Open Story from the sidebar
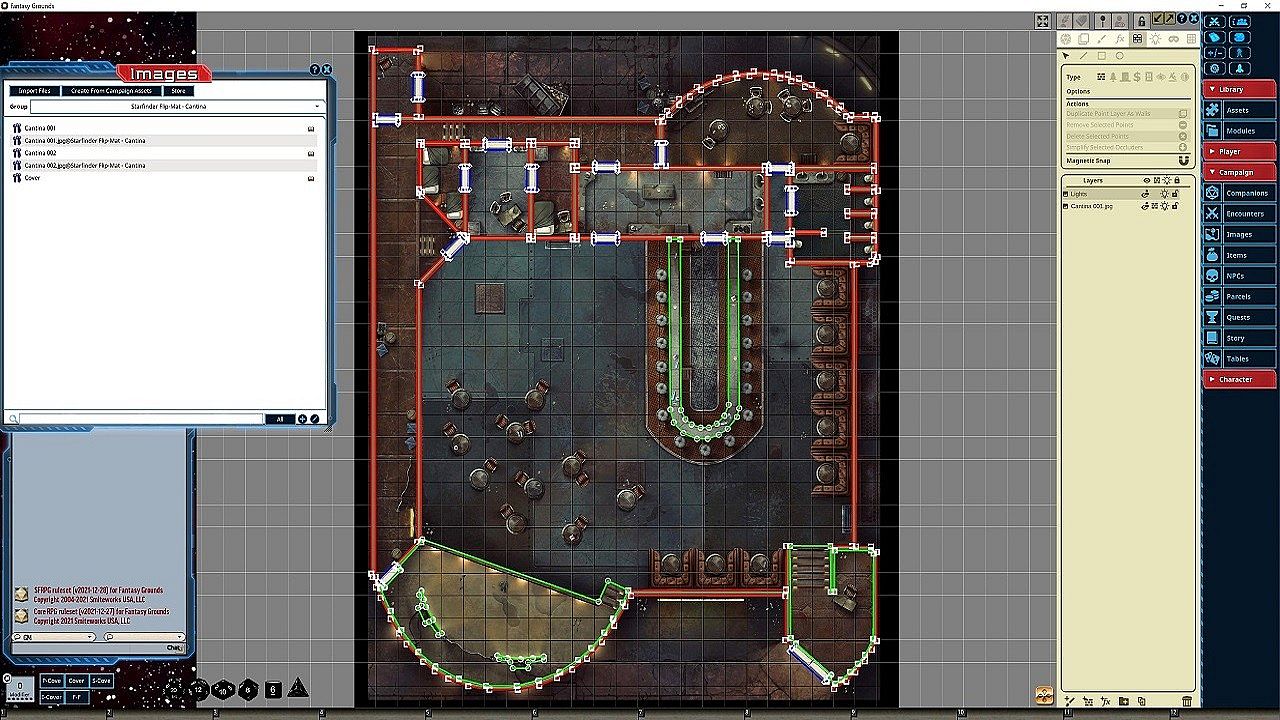1280x720 pixels. tap(1240, 338)
